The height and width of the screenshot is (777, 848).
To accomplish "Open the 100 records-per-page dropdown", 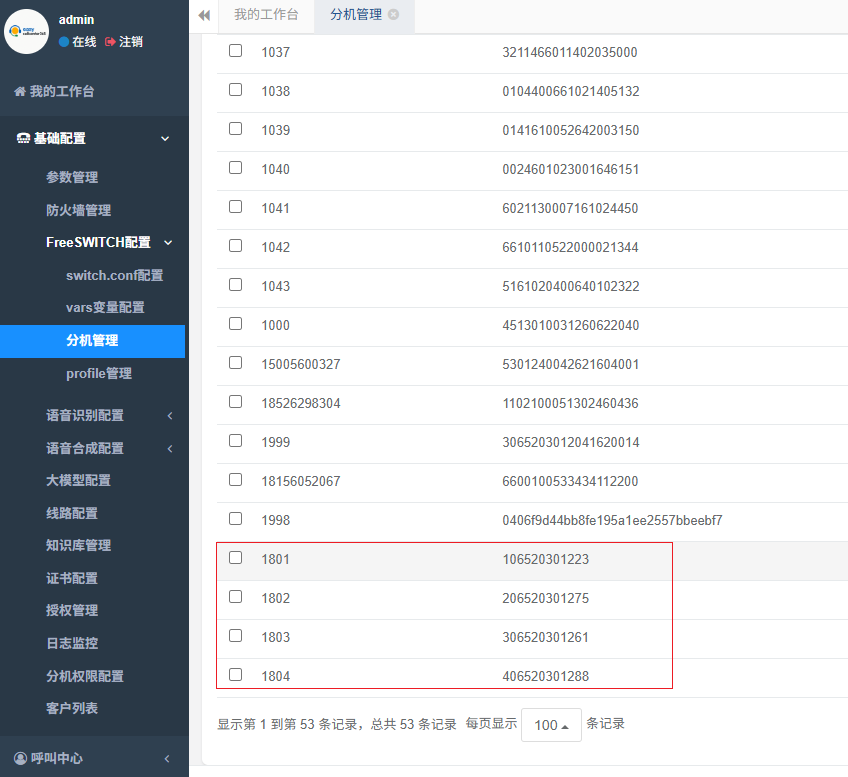I will tap(551, 725).
